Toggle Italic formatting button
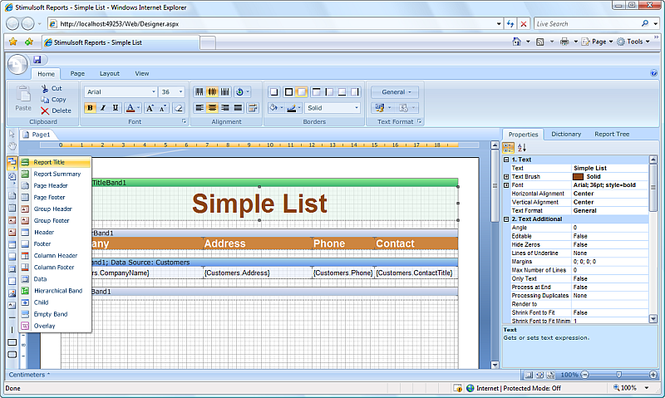 (103, 108)
